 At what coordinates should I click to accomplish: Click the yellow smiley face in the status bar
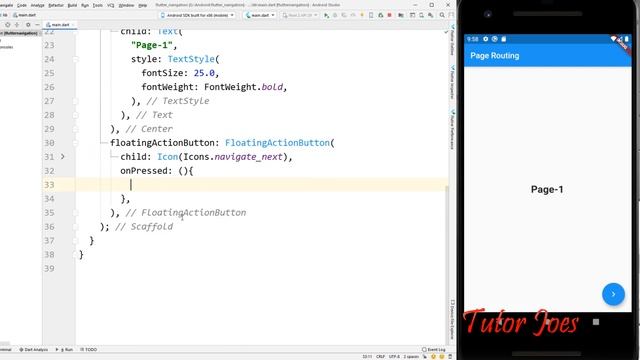pos(433,357)
